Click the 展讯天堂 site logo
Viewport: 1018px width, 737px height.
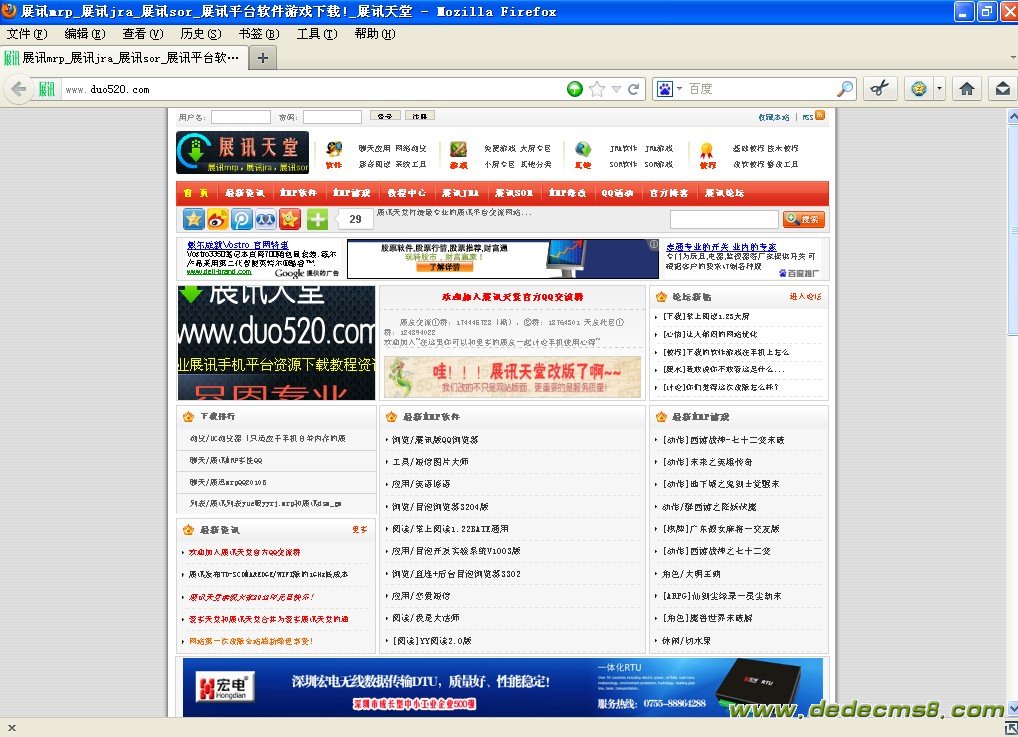242,152
